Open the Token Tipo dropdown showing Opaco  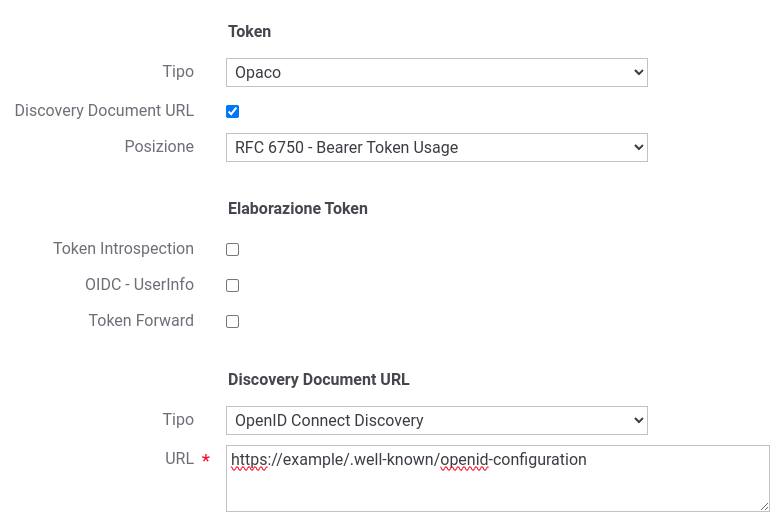coord(436,72)
